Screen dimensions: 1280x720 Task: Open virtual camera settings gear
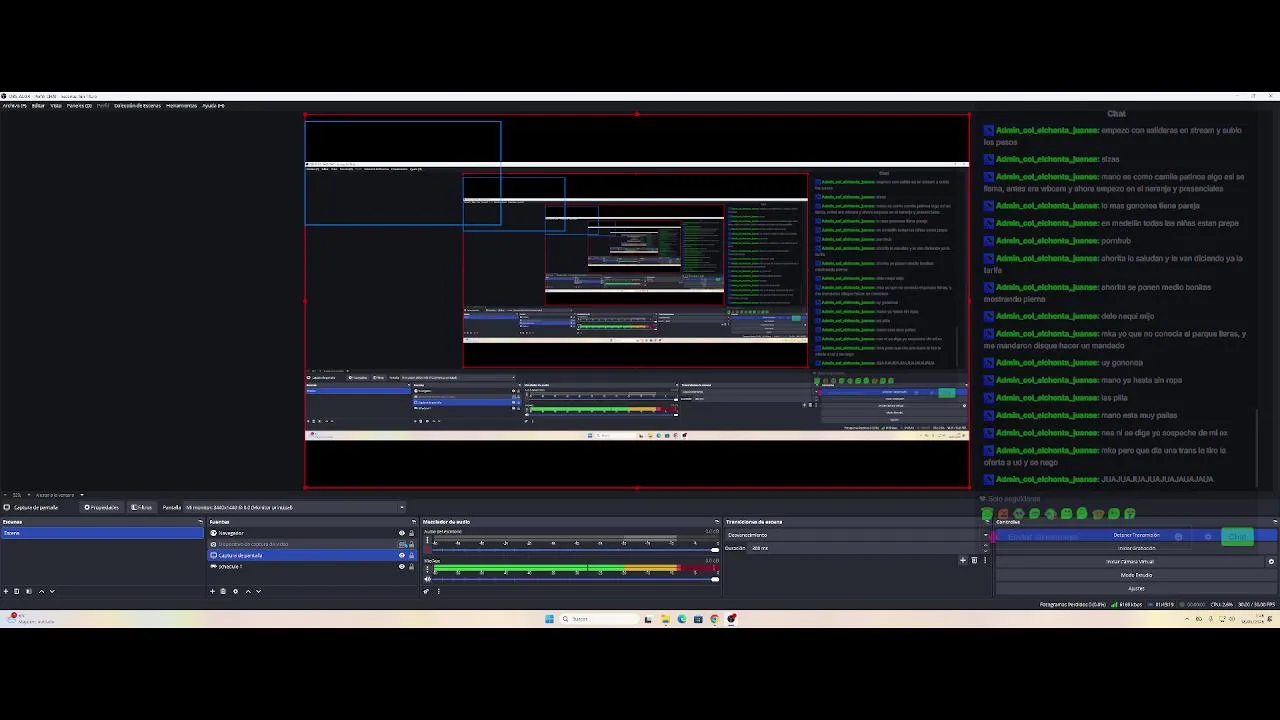tap(1271, 561)
